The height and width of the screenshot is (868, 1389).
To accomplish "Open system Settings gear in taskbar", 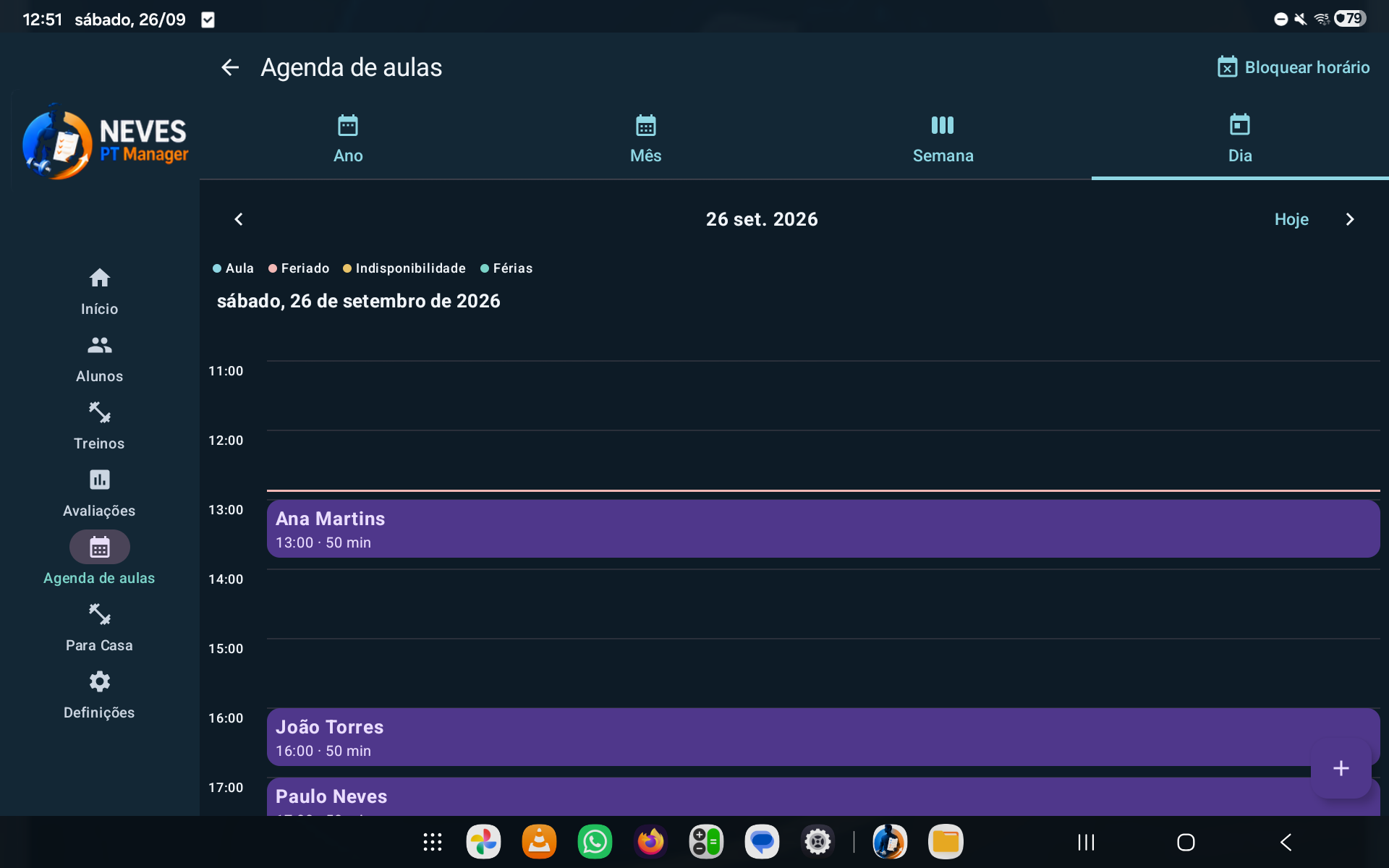I will pos(817,842).
